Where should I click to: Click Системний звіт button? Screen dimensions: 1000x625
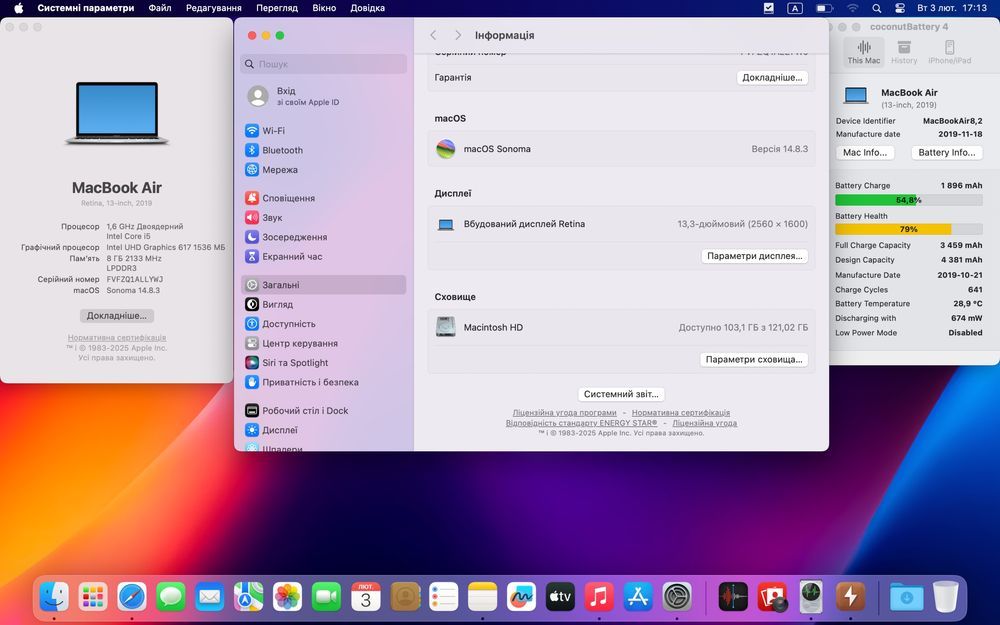(621, 394)
